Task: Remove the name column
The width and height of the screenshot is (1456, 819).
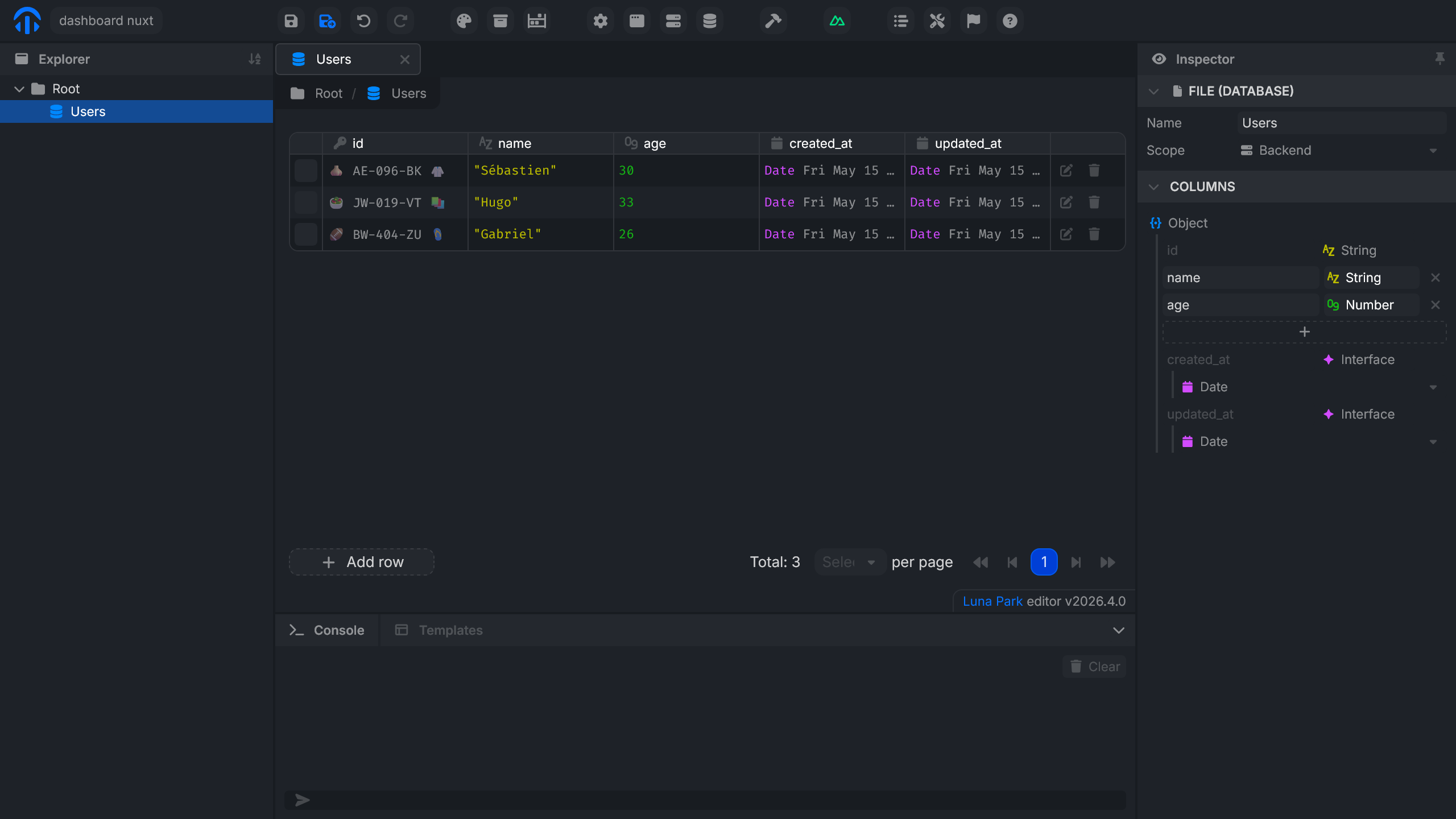Action: [x=1436, y=278]
